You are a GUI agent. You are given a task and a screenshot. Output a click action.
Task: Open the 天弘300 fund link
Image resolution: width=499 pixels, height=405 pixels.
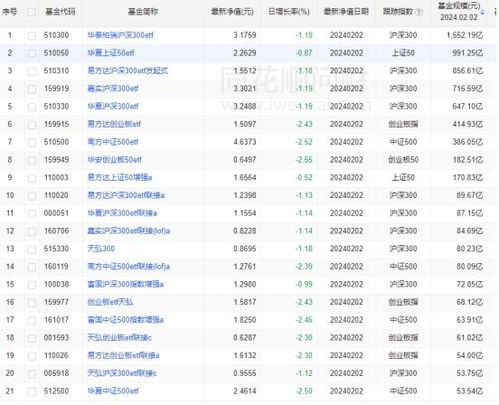point(101,249)
